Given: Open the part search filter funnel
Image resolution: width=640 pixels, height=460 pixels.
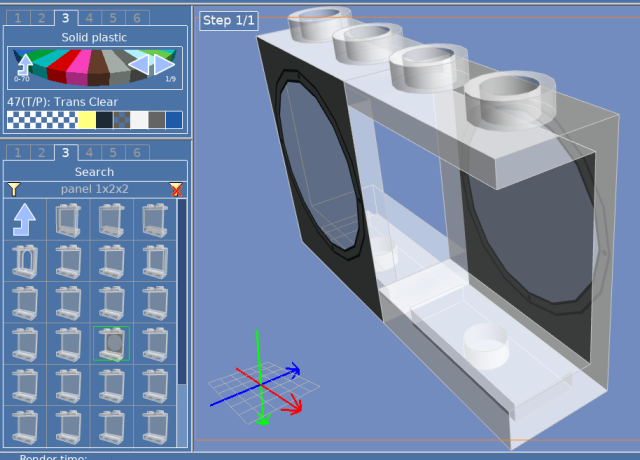Looking at the screenshot, I should [13, 189].
